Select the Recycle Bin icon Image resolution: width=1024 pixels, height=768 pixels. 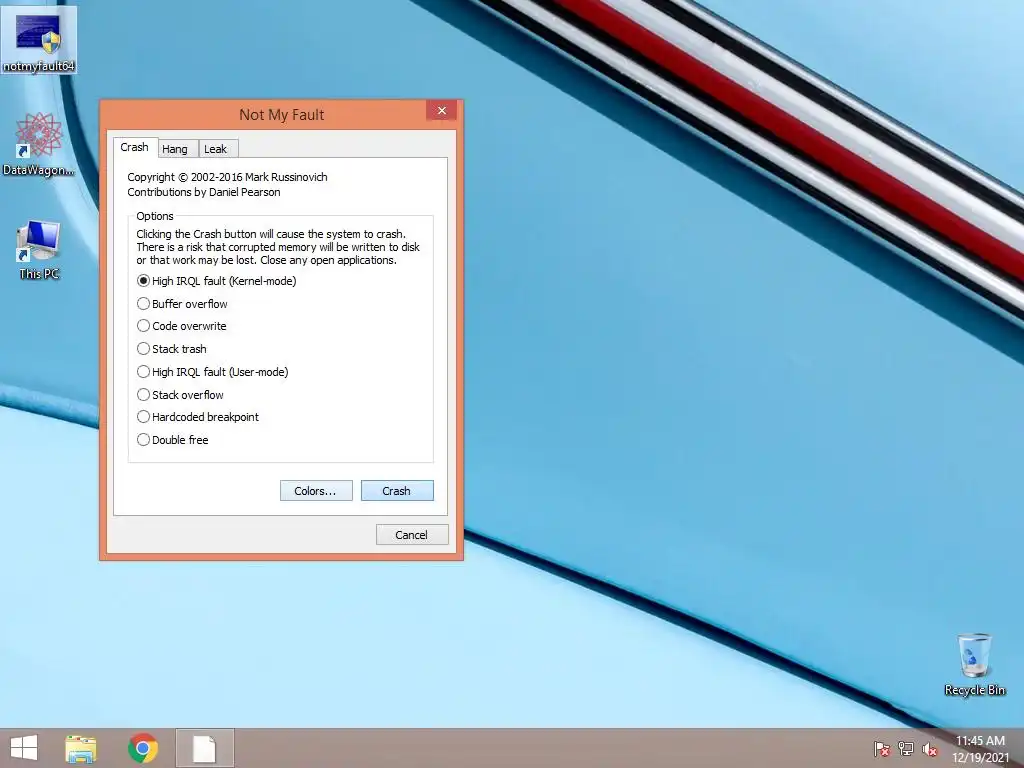coord(974,664)
